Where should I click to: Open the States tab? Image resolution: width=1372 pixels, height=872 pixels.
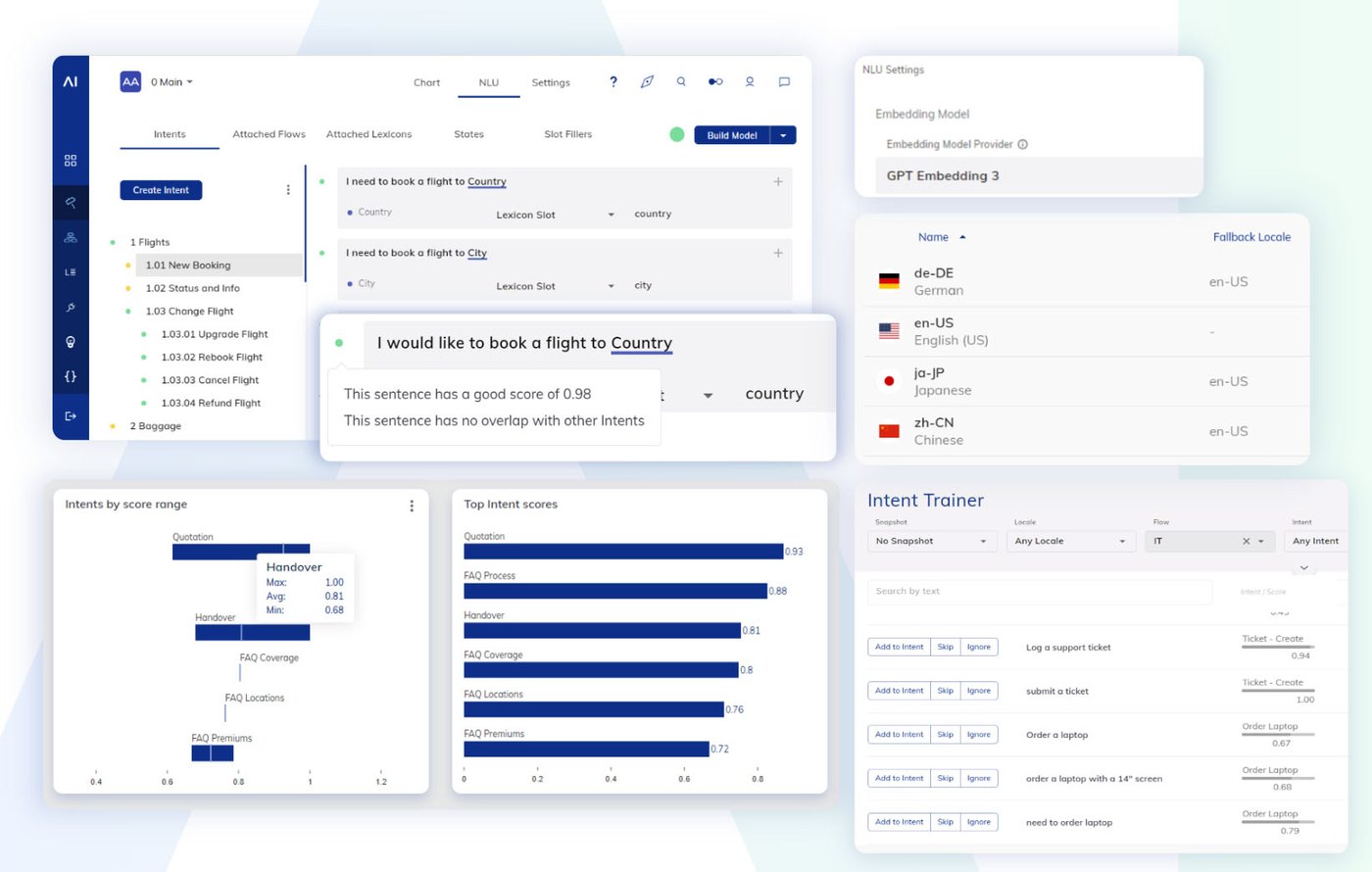point(468,134)
